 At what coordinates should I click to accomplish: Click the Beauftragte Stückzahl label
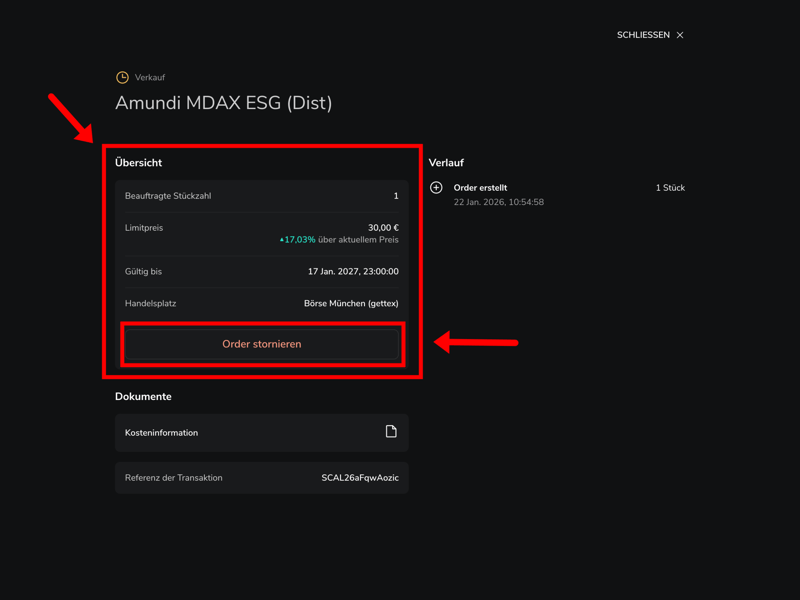point(168,196)
